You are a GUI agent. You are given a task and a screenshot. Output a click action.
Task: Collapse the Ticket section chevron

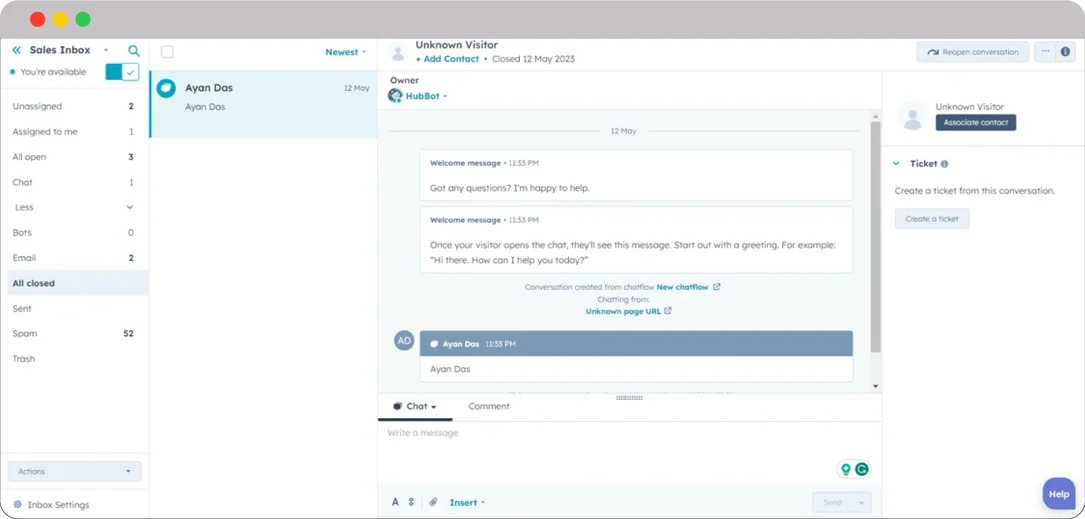(x=896, y=164)
